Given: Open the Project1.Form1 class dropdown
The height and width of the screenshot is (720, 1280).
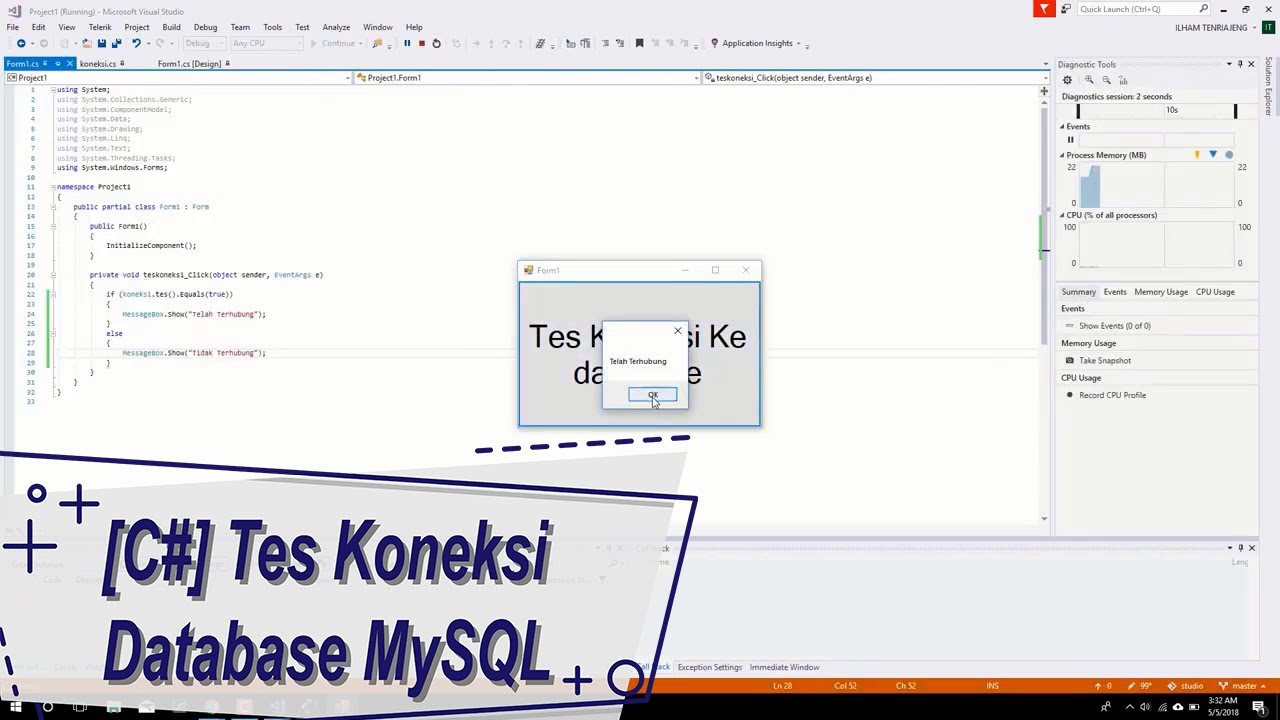Looking at the screenshot, I should tap(696, 78).
